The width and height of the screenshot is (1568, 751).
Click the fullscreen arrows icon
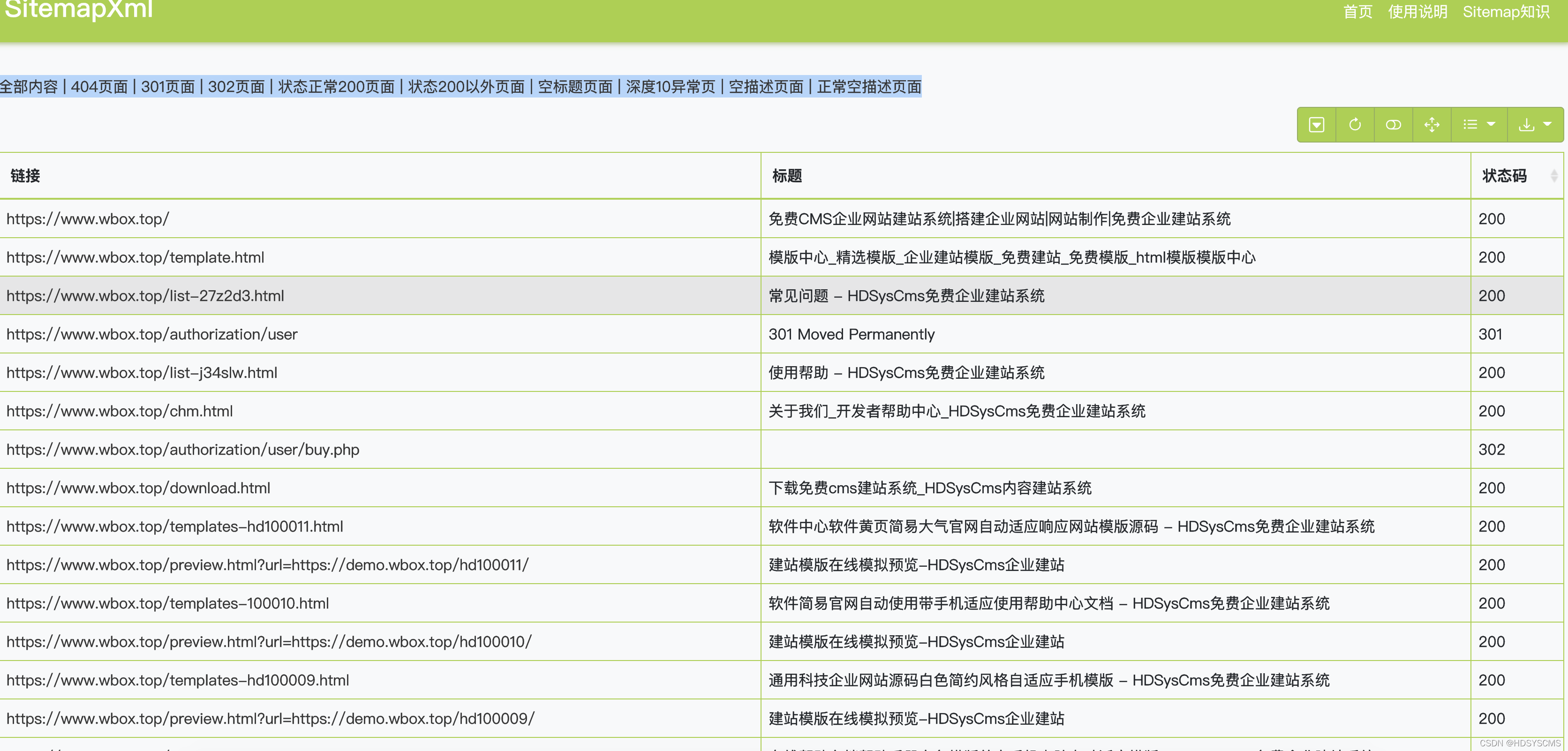click(1432, 125)
